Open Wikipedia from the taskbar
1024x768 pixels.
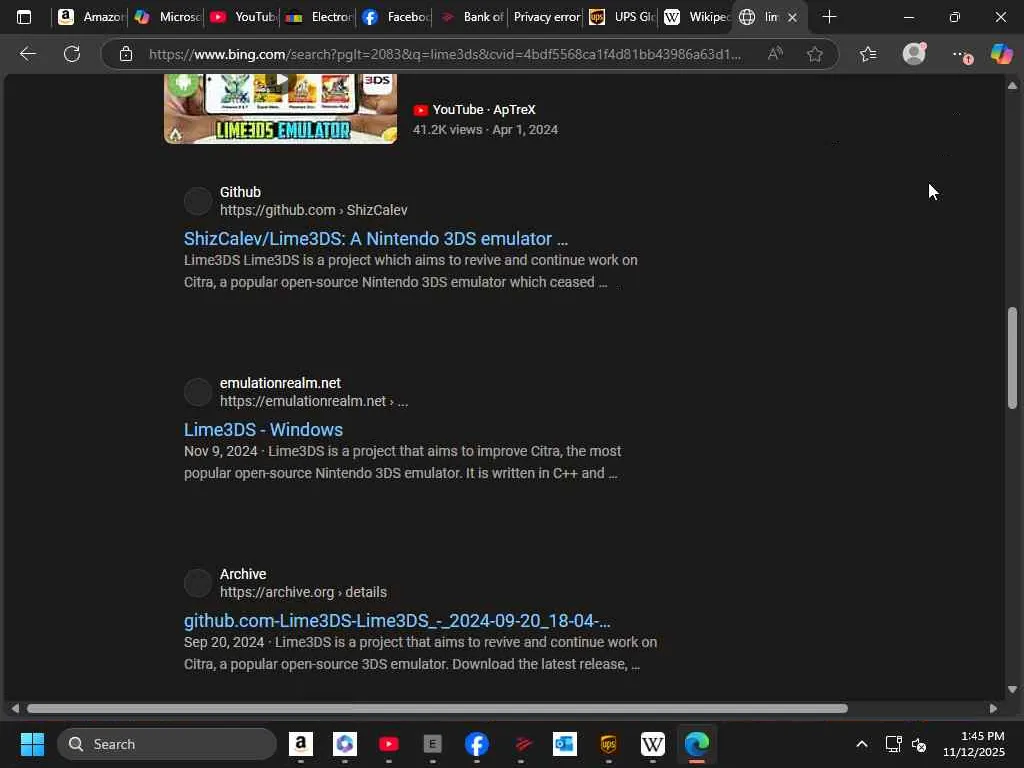pyautogui.click(x=652, y=744)
